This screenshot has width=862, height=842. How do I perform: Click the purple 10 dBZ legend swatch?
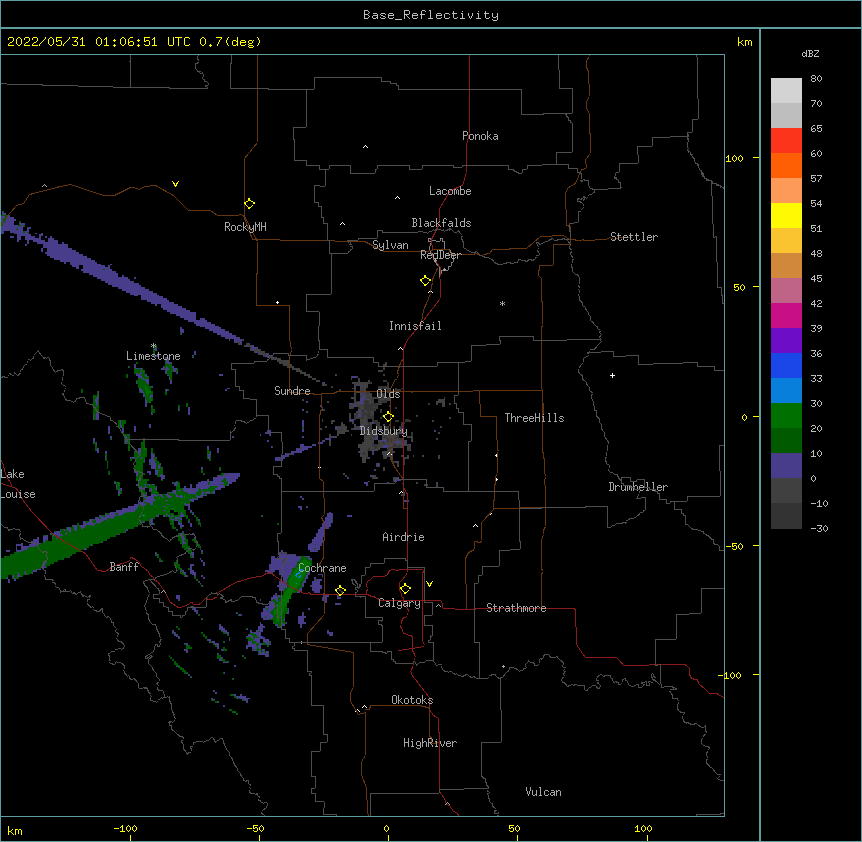(786, 466)
